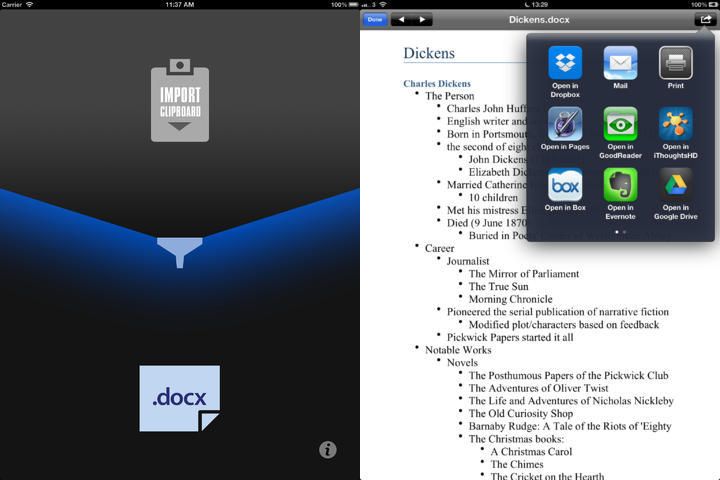Go to previous document with left arrow

coord(401,19)
